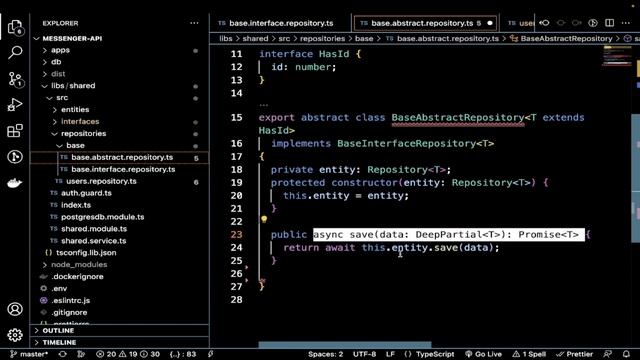Open the Accounts menu icon

(x=15, y=309)
